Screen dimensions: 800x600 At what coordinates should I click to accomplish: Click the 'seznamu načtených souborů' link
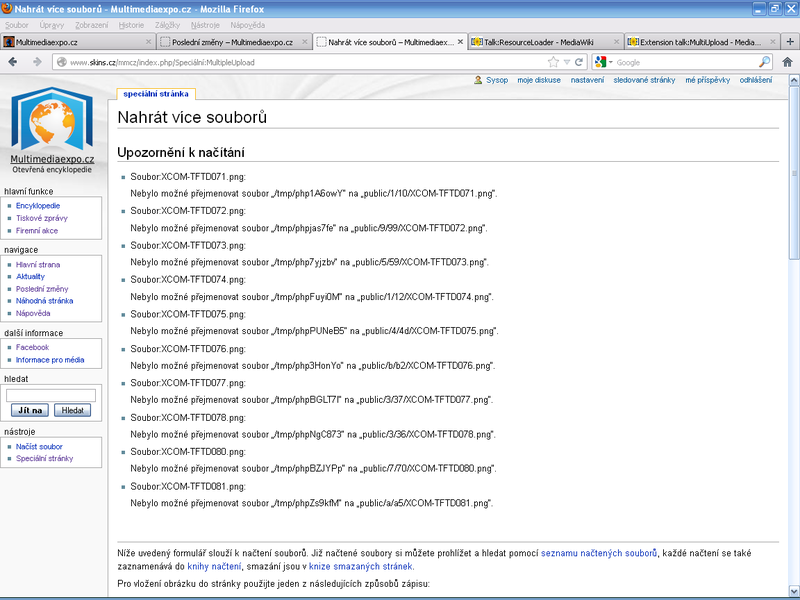(x=598, y=552)
